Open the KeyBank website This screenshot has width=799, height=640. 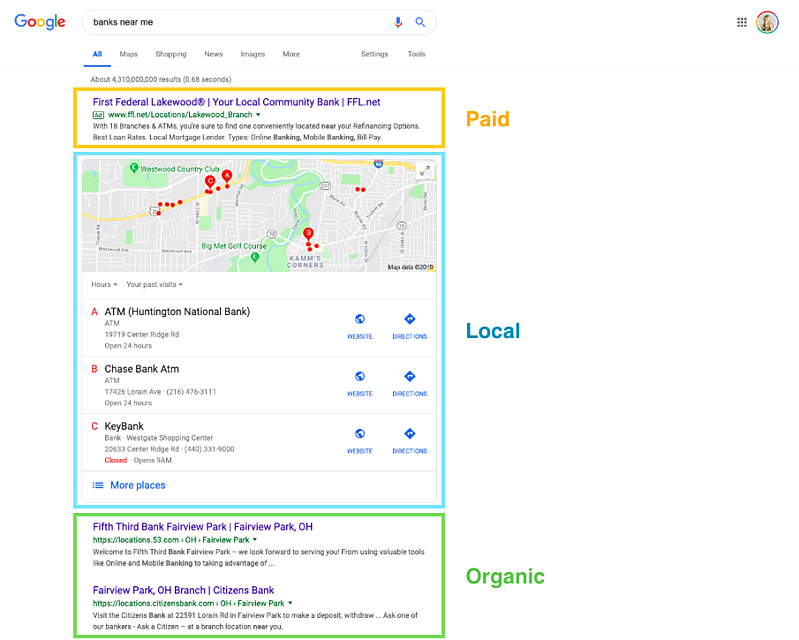[x=360, y=441]
